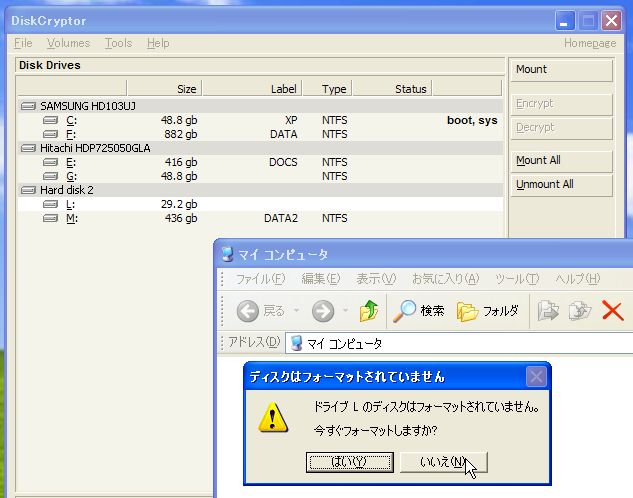Open お気に入り(A) menu in My Computer window
Screen dimensions: 633x498
pyautogui.click(x=445, y=279)
